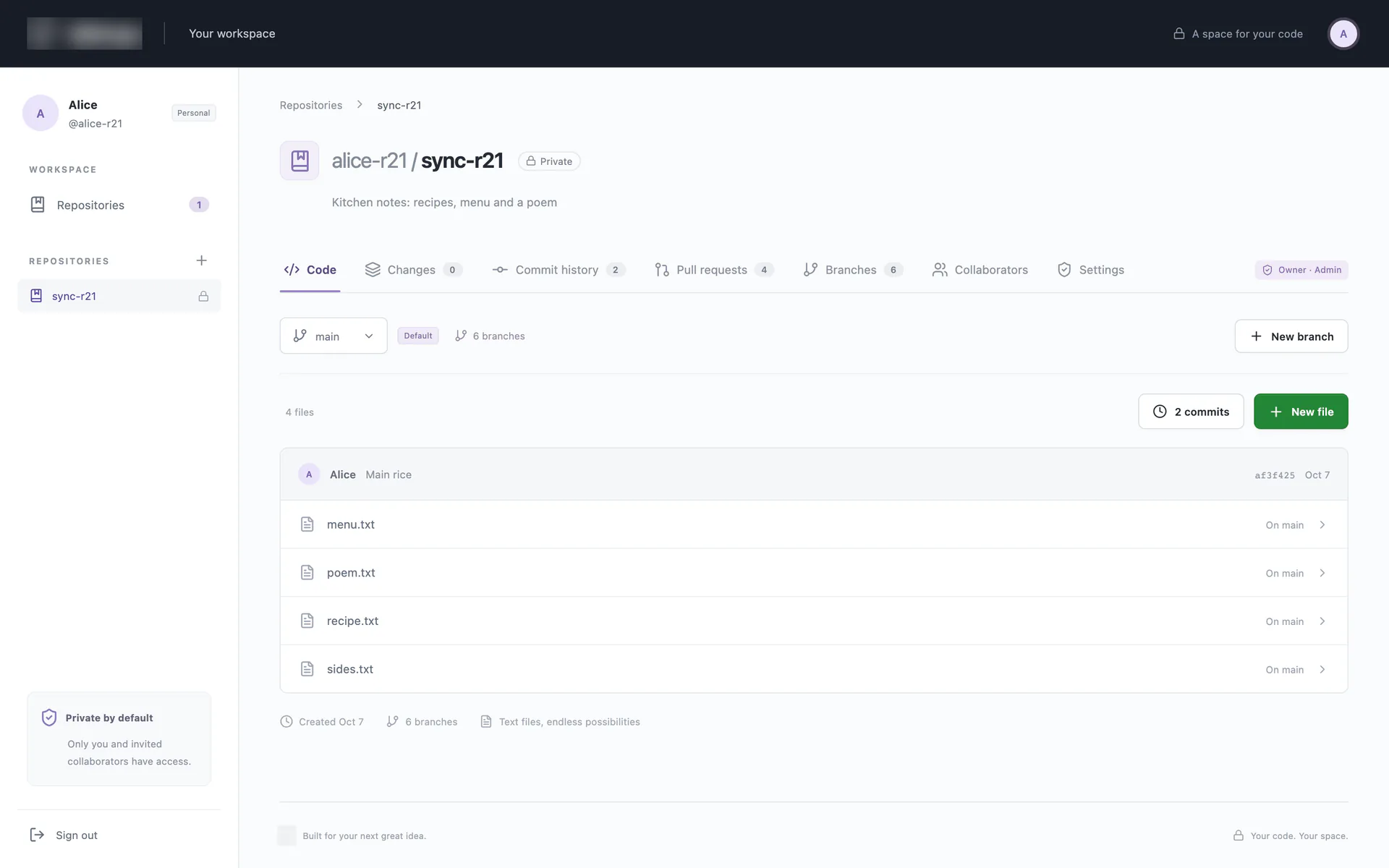The image size is (1389, 868).
Task: Click the Private visibility badge
Action: pos(549,161)
